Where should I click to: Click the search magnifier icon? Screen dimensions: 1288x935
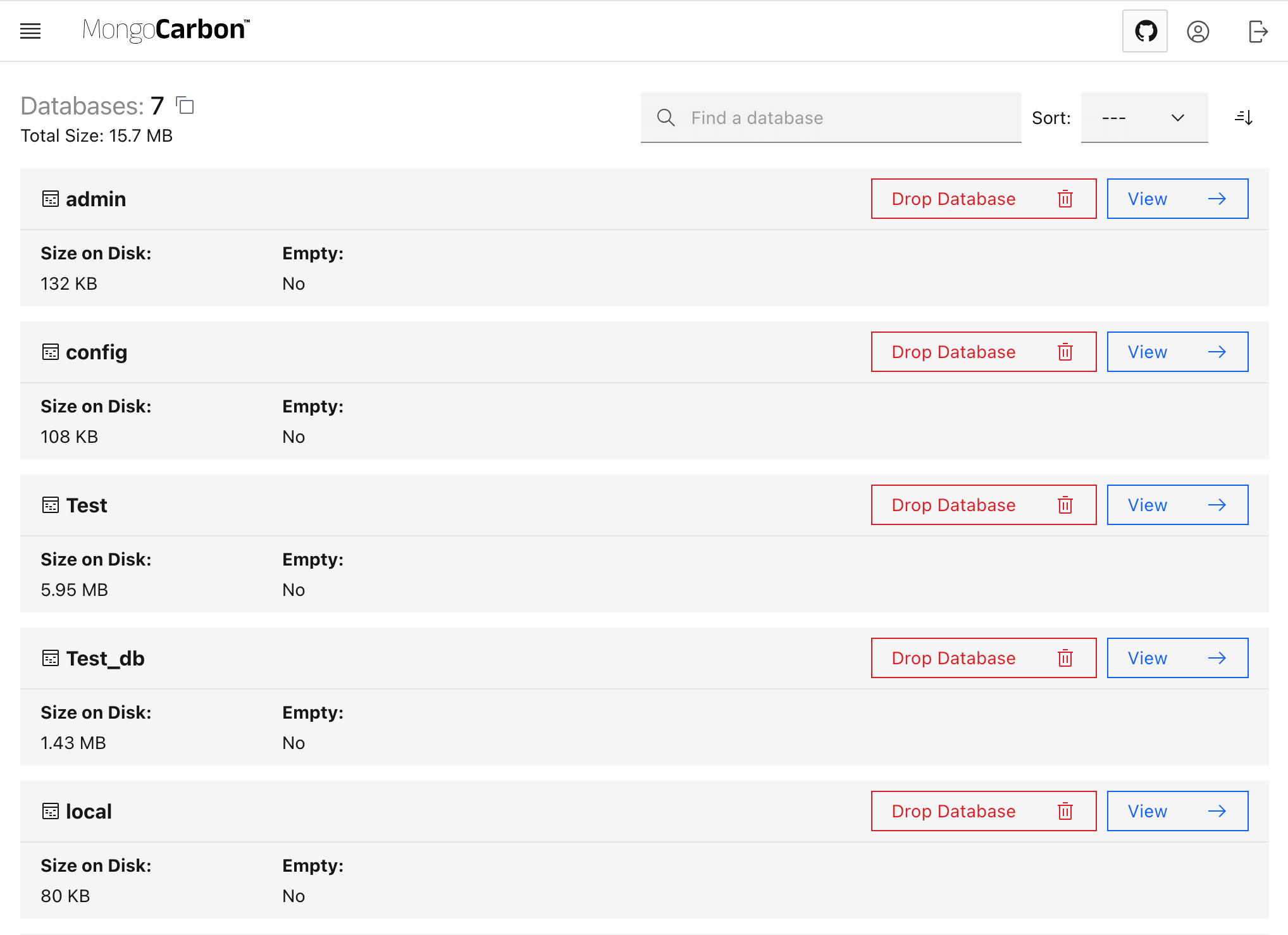click(x=666, y=118)
